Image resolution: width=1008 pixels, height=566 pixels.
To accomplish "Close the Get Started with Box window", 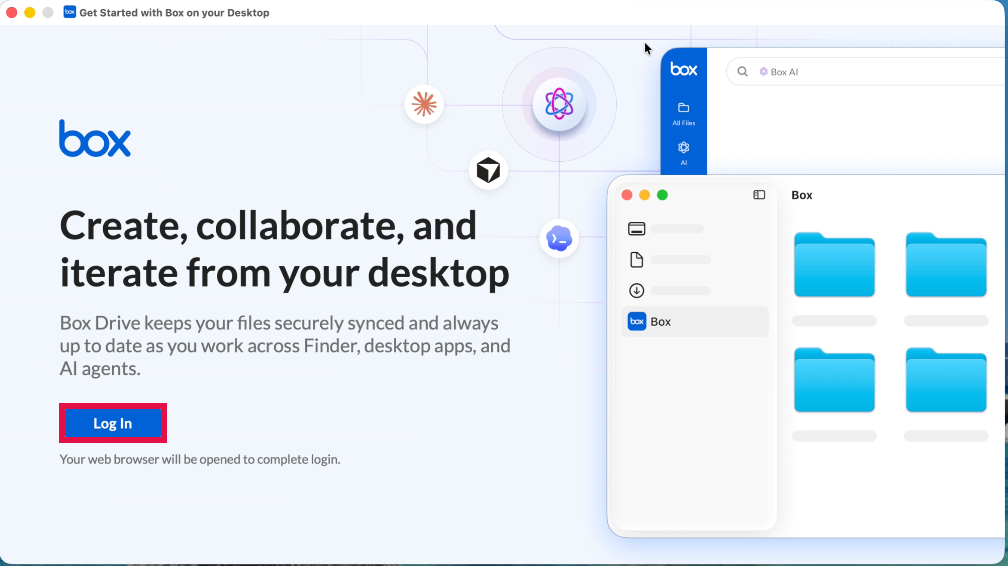I will tap(12, 12).
